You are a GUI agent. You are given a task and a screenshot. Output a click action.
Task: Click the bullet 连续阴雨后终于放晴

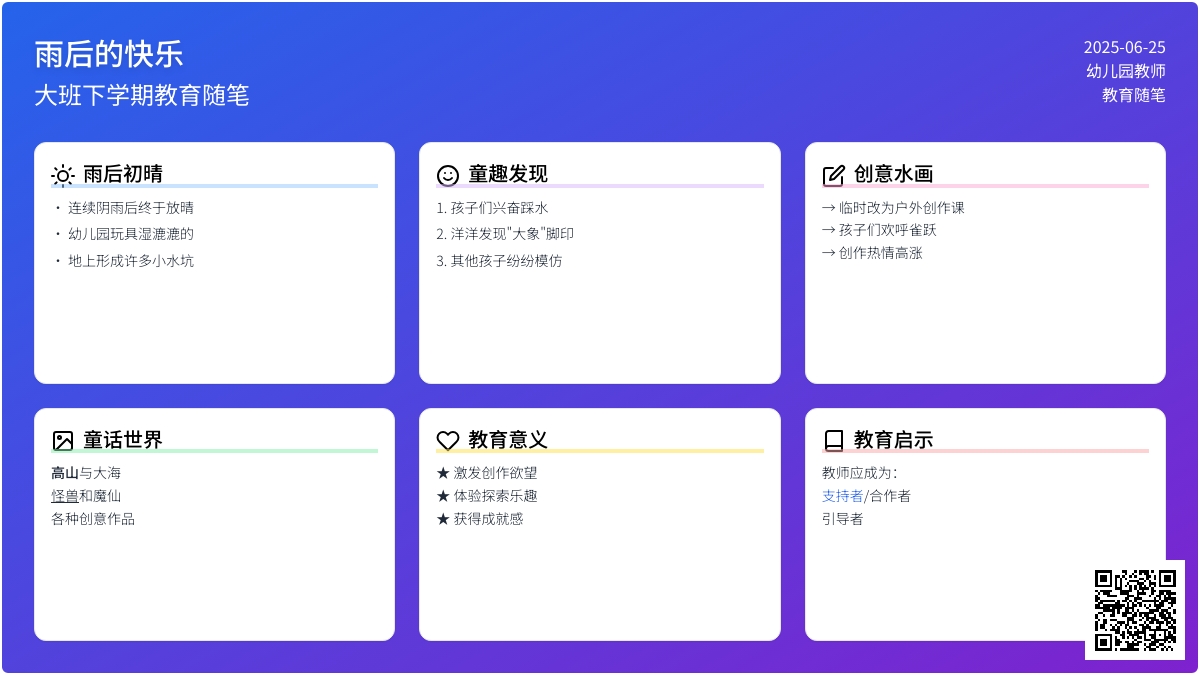point(131,208)
